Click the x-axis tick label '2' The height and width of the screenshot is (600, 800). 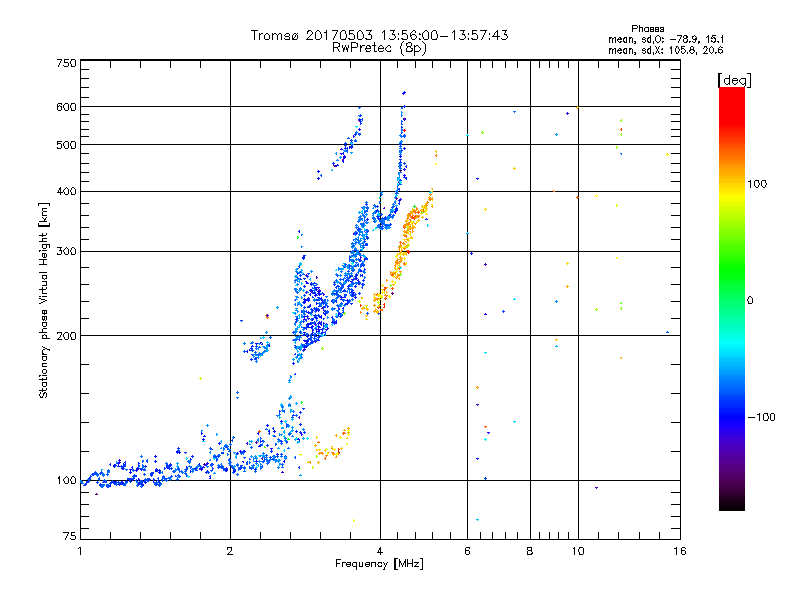coord(230,551)
